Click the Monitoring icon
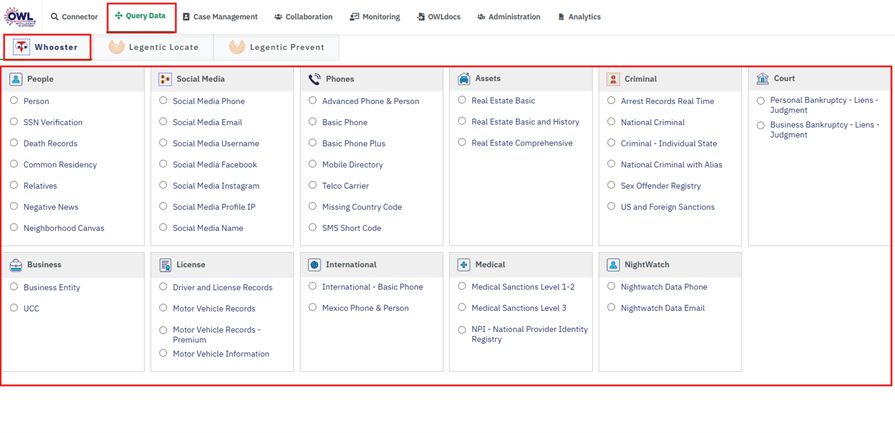895x433 pixels. click(354, 17)
